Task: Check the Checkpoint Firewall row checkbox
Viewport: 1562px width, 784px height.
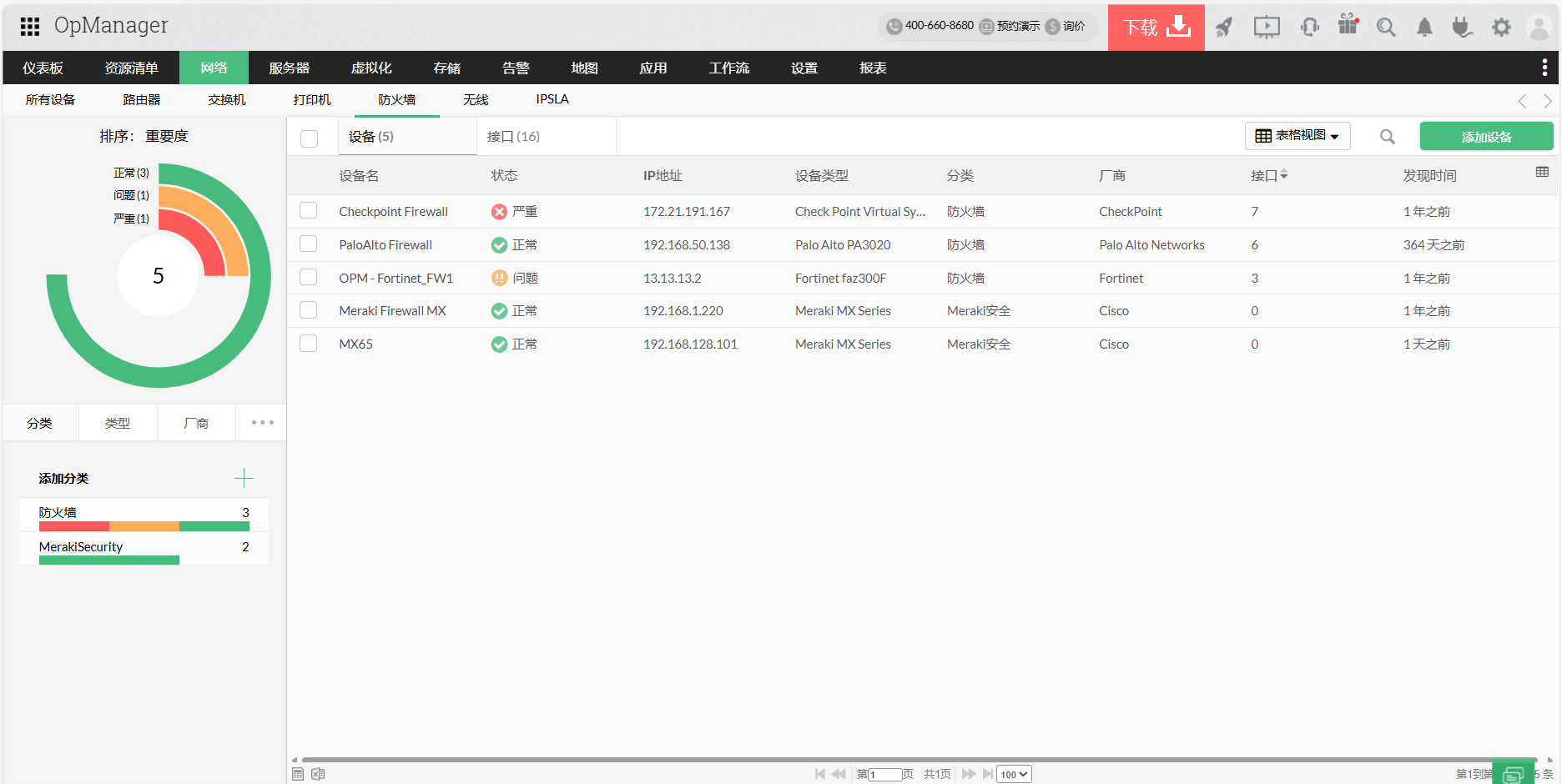Action: 309,210
